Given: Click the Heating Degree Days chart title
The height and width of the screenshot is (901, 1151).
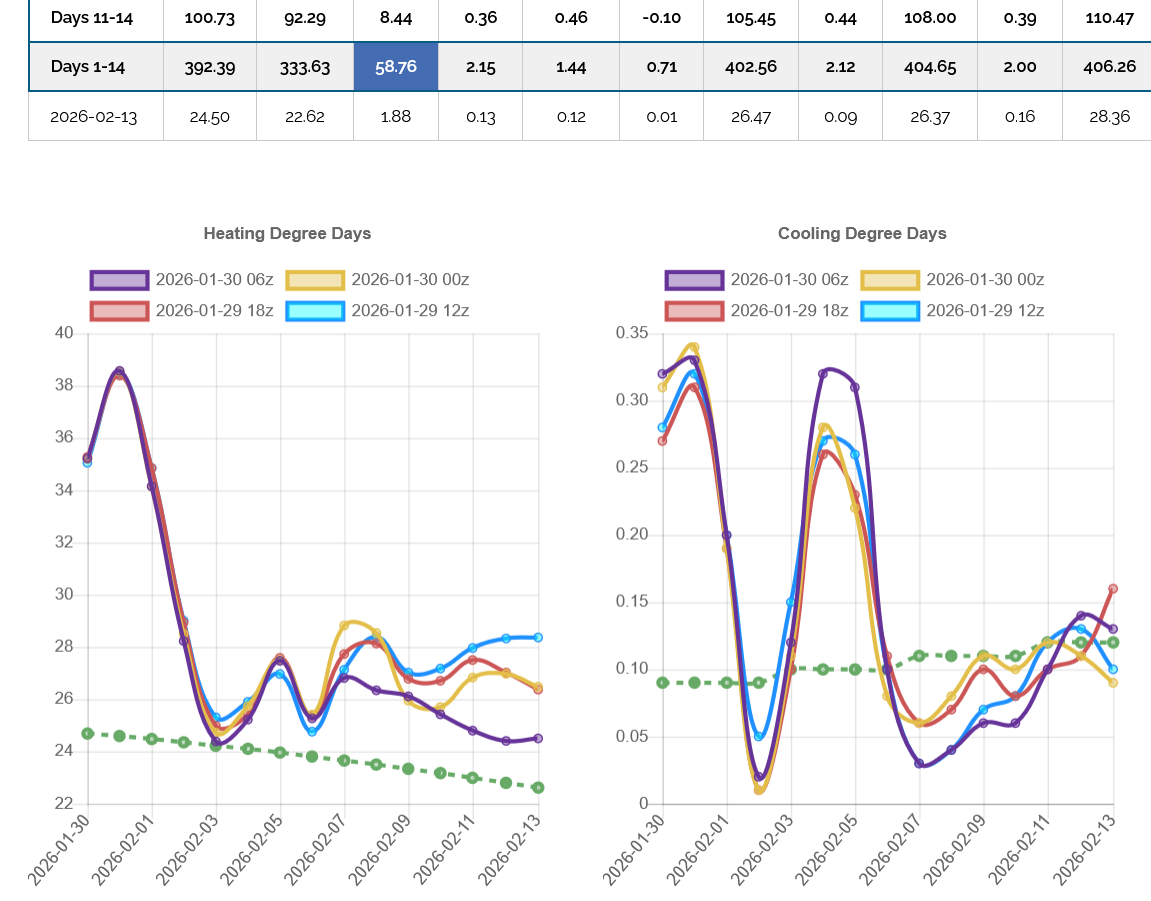Looking at the screenshot, I should pos(287,233).
